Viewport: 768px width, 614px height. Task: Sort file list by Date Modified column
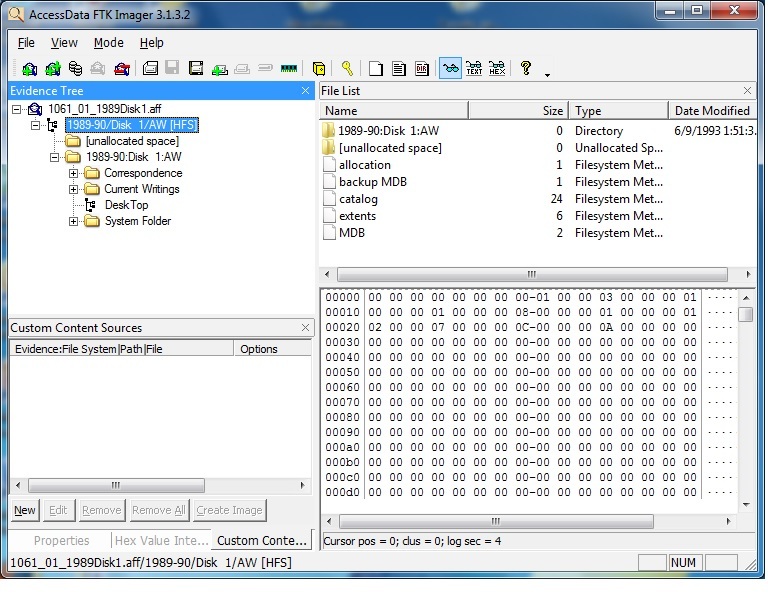tap(713, 111)
